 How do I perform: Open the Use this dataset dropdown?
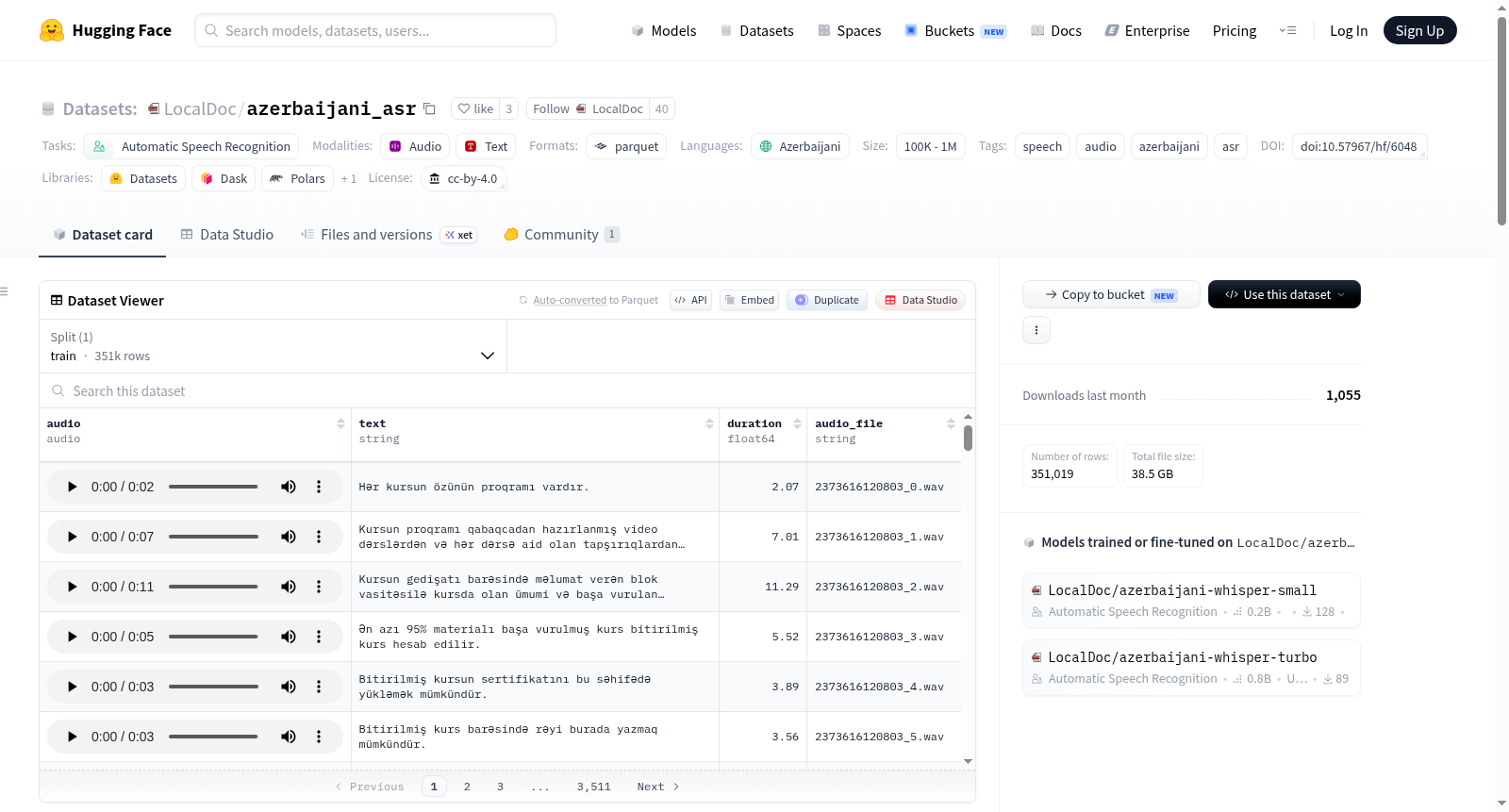pos(1284,294)
